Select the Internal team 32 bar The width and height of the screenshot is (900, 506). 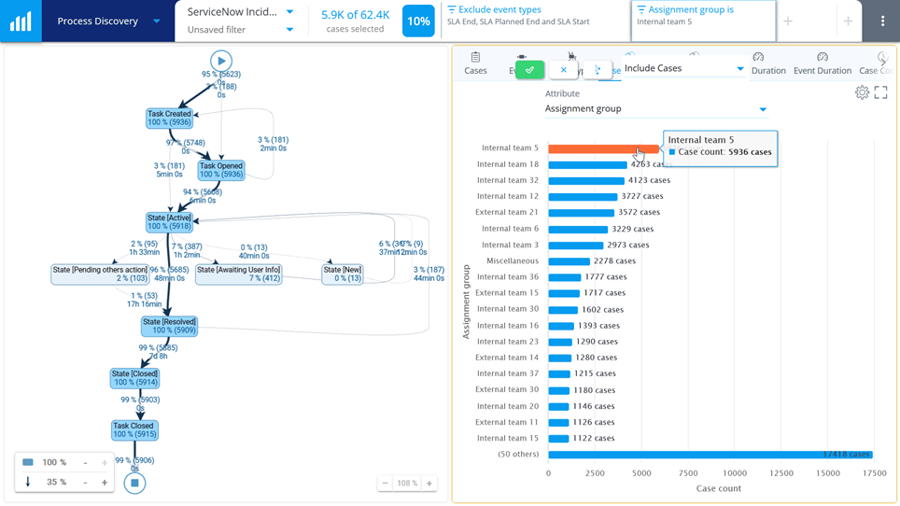586,181
